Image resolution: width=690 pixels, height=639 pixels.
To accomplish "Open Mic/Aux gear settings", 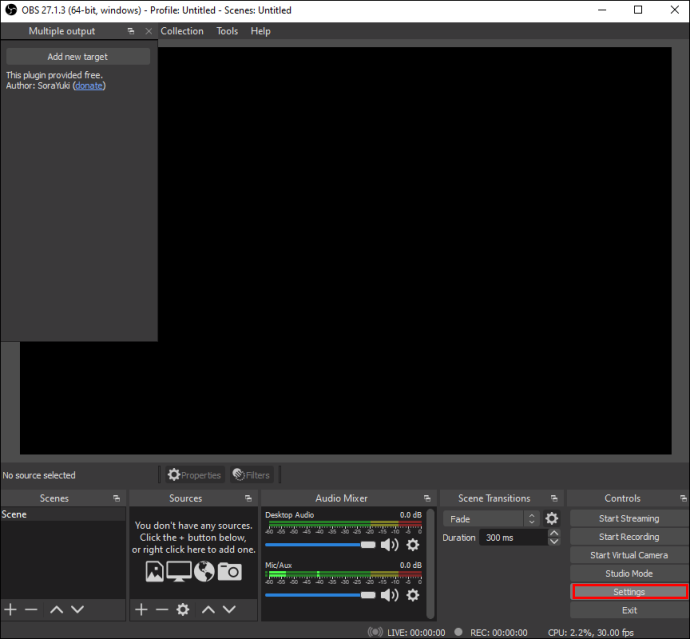I will pos(413,595).
